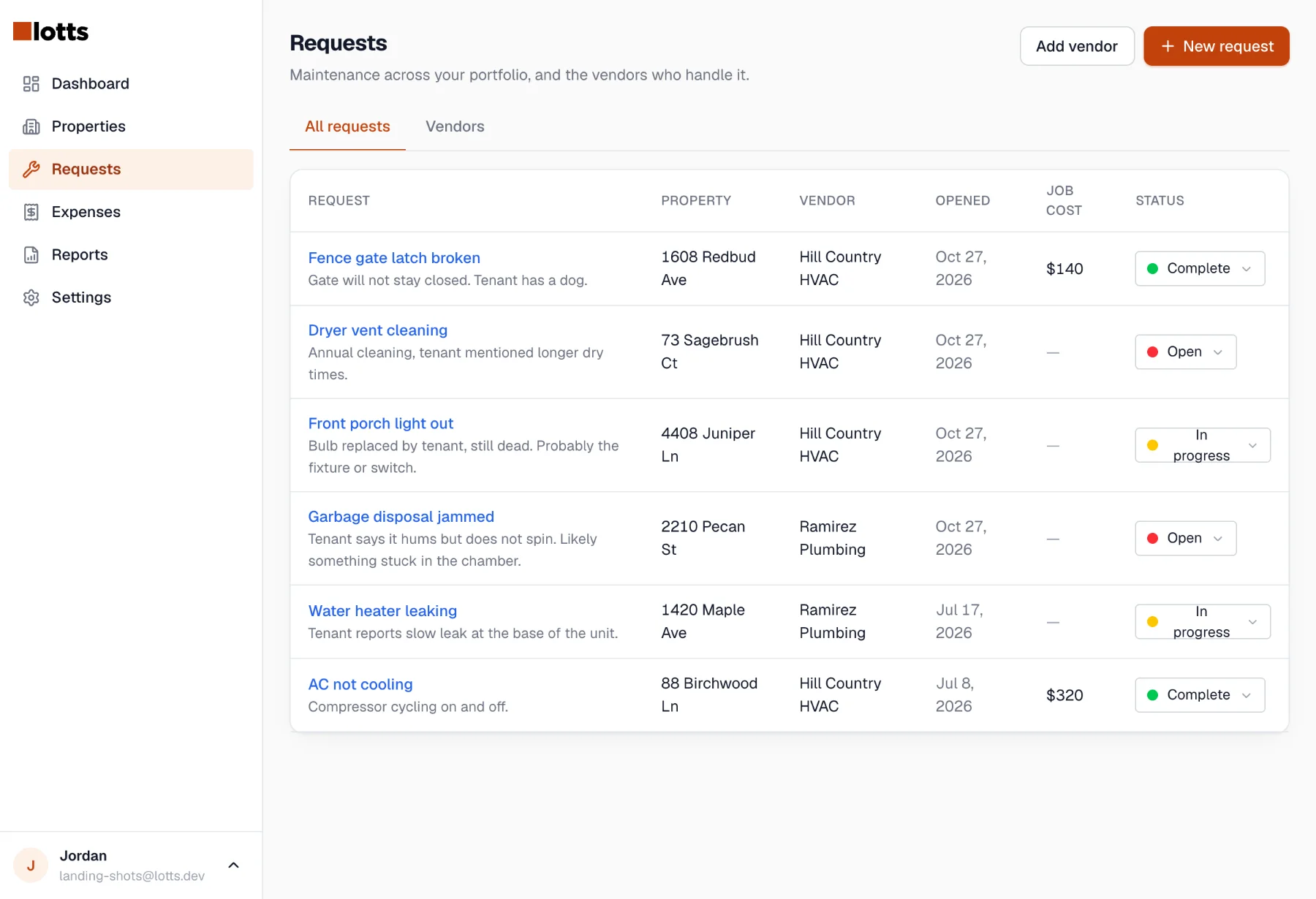Click the OPENED column header

(963, 200)
